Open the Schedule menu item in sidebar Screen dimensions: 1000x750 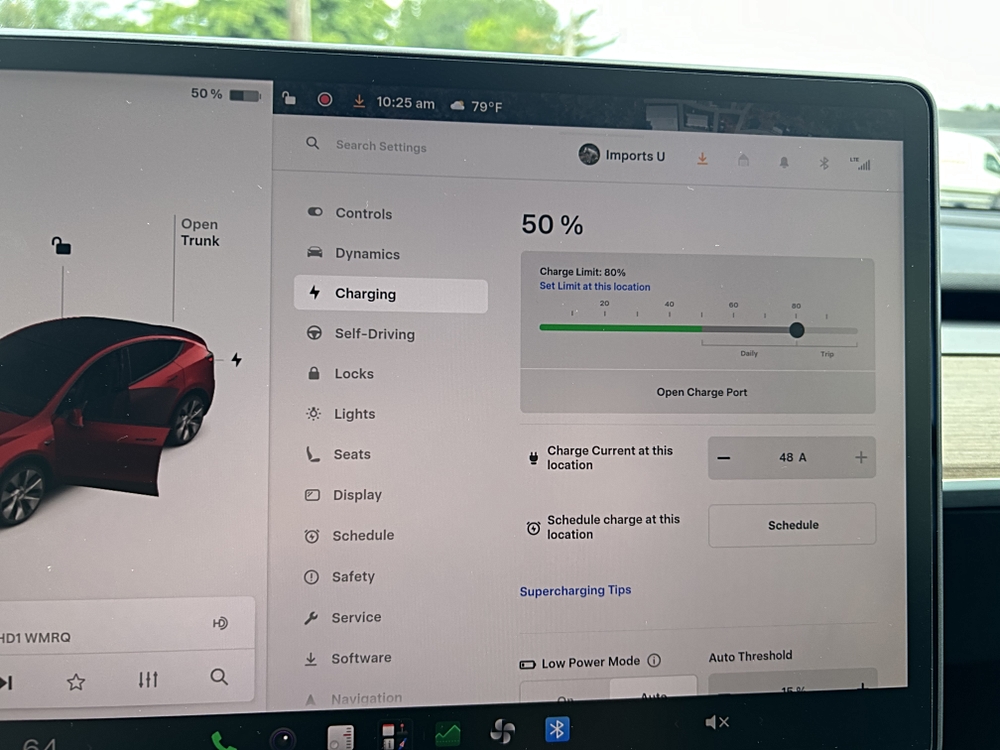pyautogui.click(x=349, y=536)
